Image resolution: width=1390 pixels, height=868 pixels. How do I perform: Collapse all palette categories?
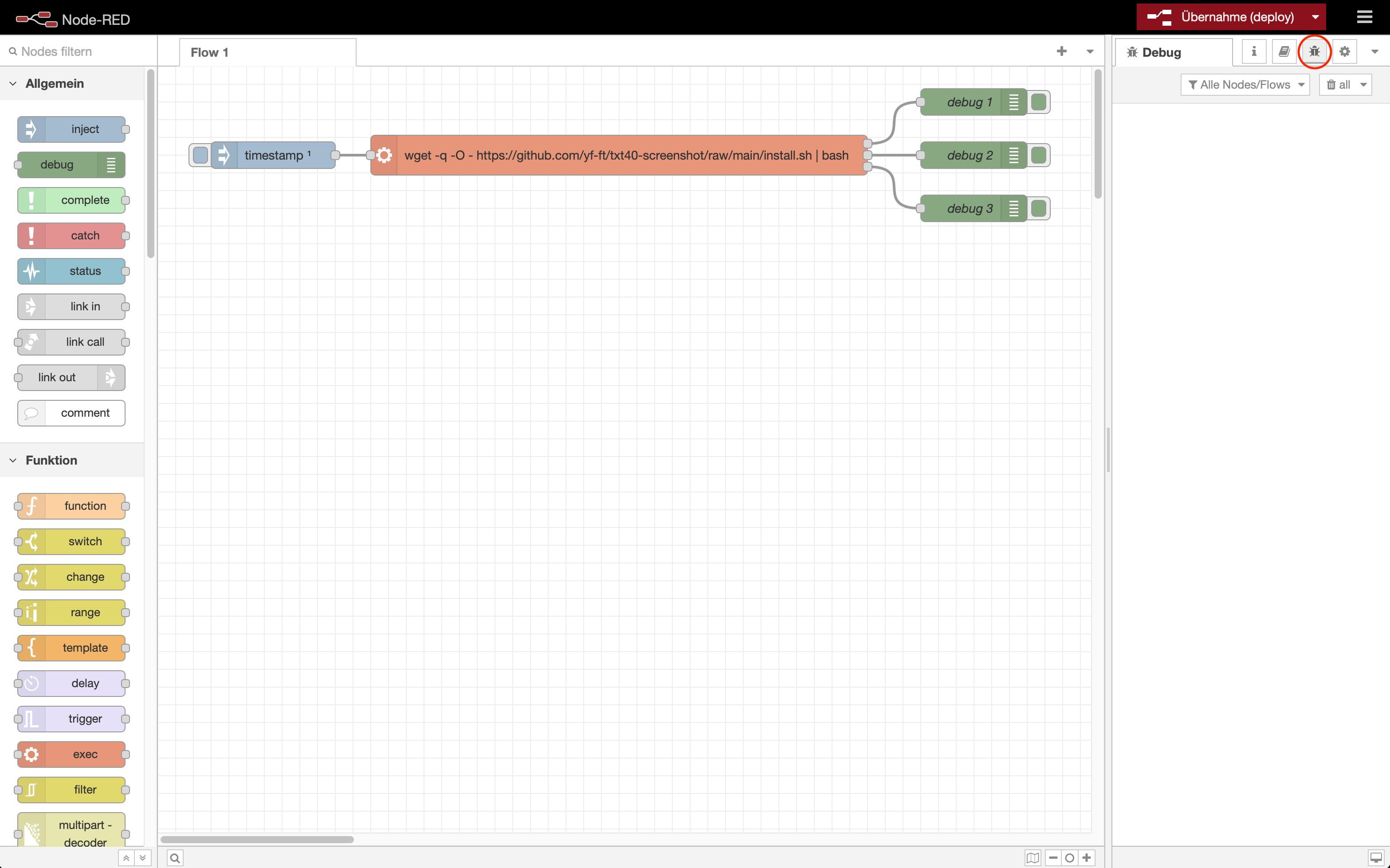point(126,858)
